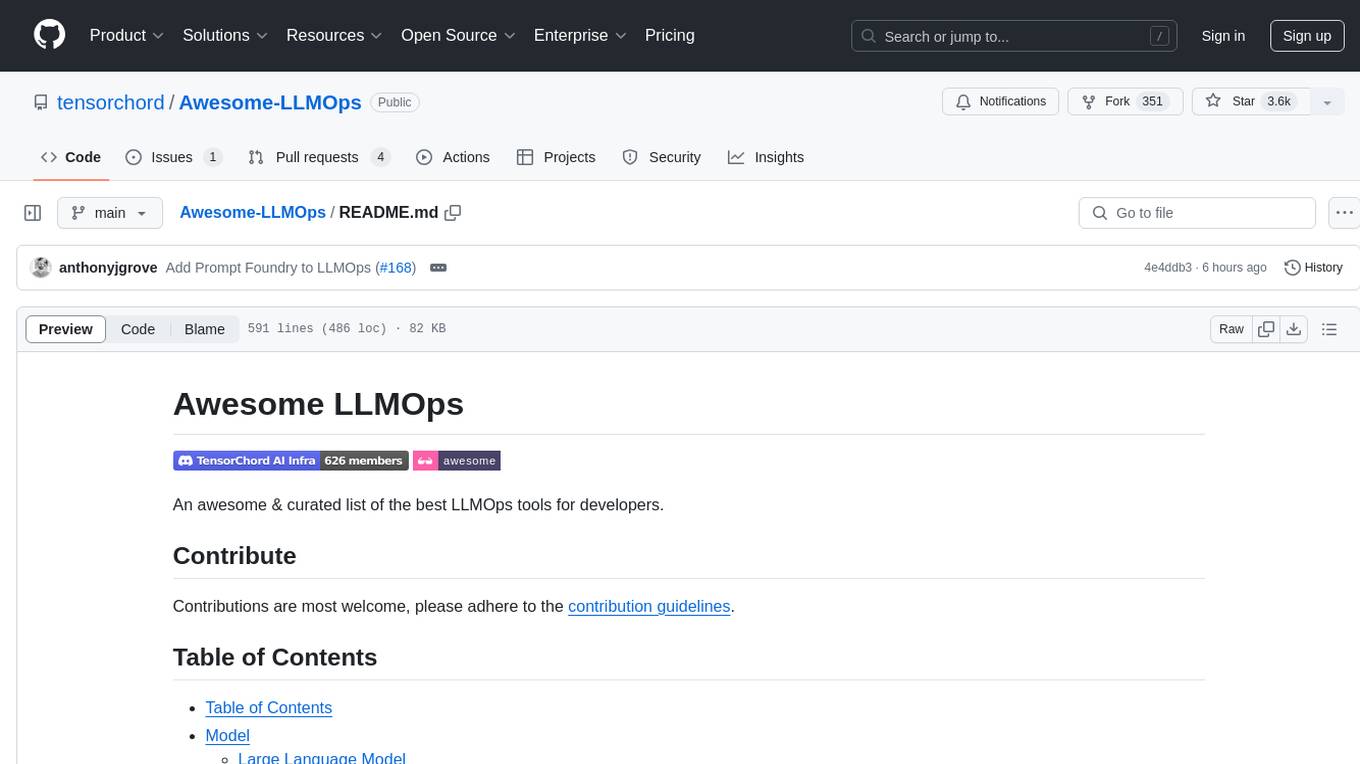Expand the commit message details ellipsis
The width and height of the screenshot is (1360, 764).
pos(438,268)
